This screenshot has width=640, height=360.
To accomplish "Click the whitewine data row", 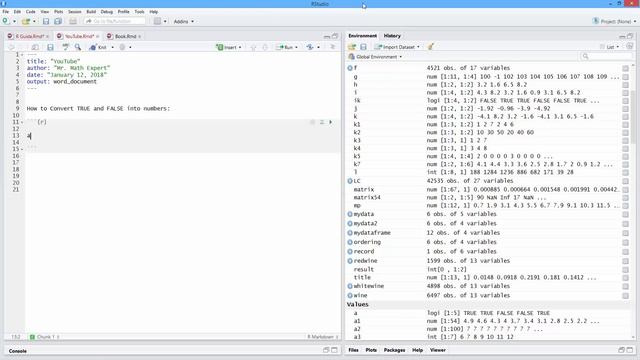I will [x=488, y=286].
